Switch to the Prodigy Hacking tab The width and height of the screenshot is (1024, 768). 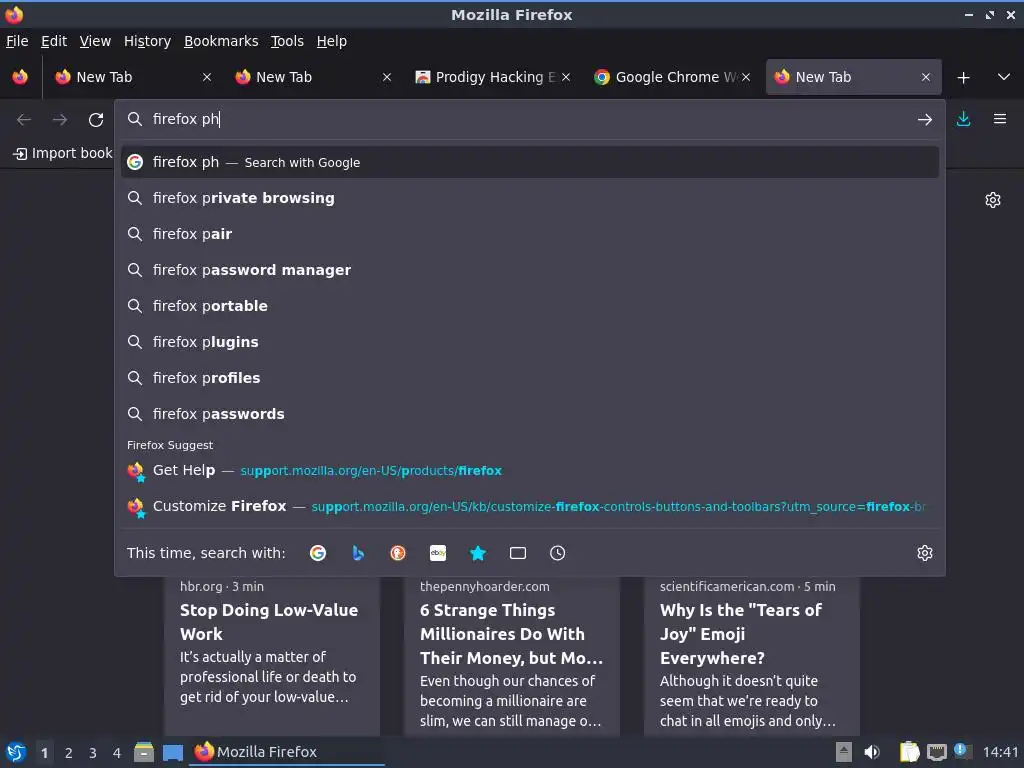point(493,77)
